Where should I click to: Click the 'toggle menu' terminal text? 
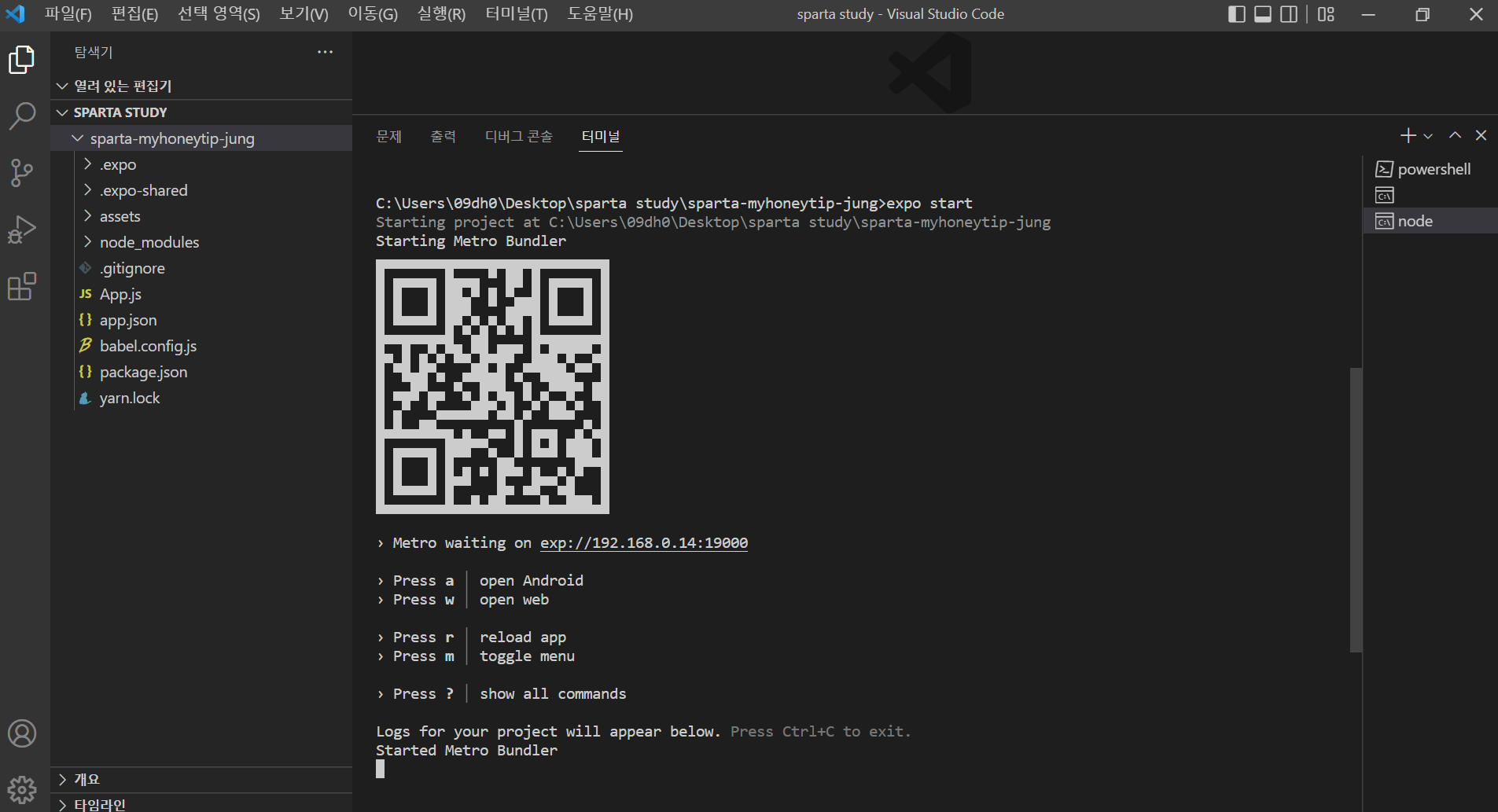coord(527,656)
